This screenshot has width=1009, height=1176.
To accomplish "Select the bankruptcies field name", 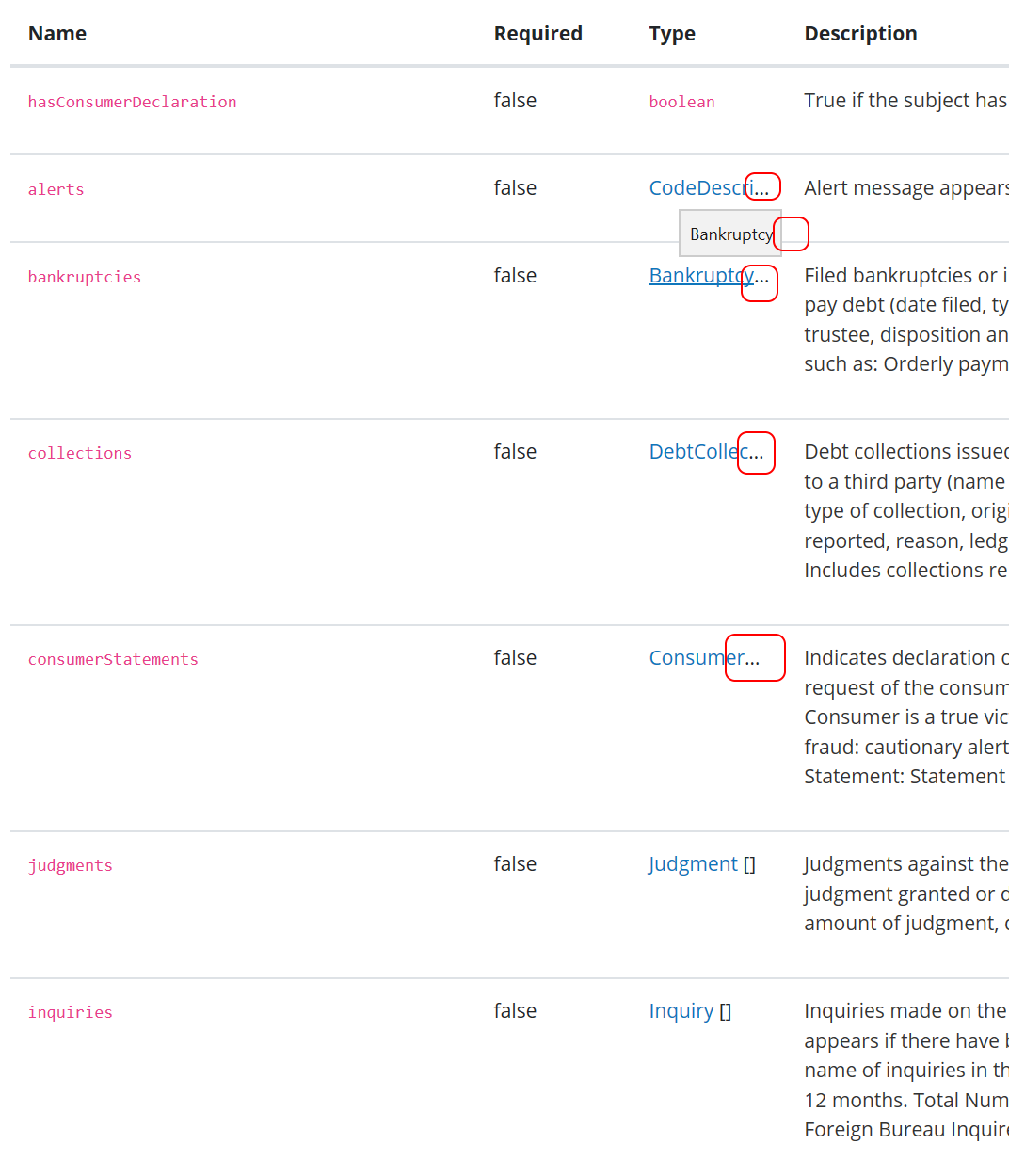I will click(85, 277).
